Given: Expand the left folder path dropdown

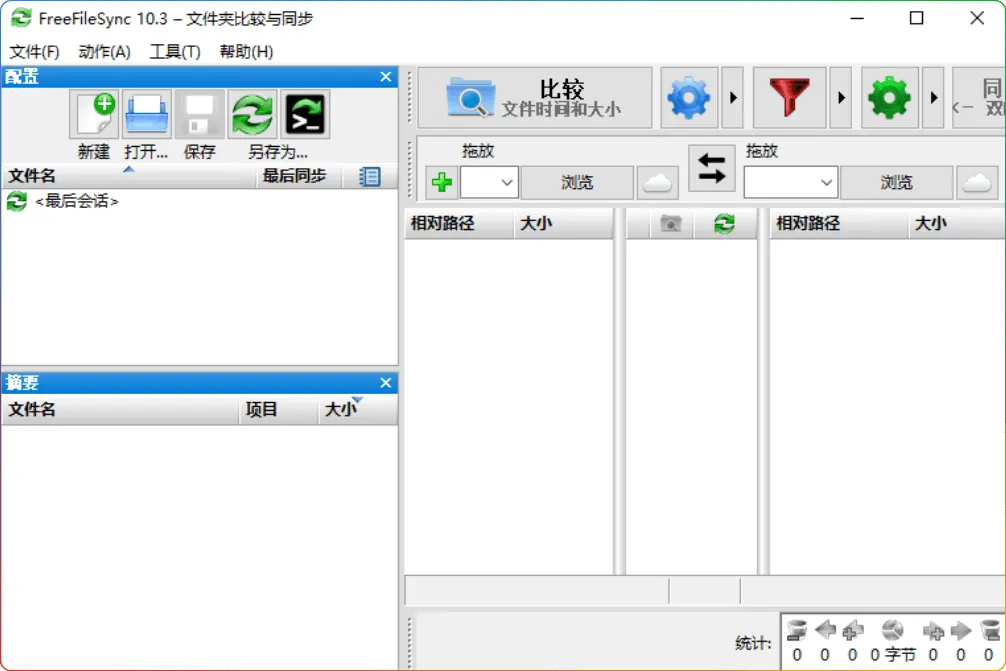Looking at the screenshot, I should (507, 183).
